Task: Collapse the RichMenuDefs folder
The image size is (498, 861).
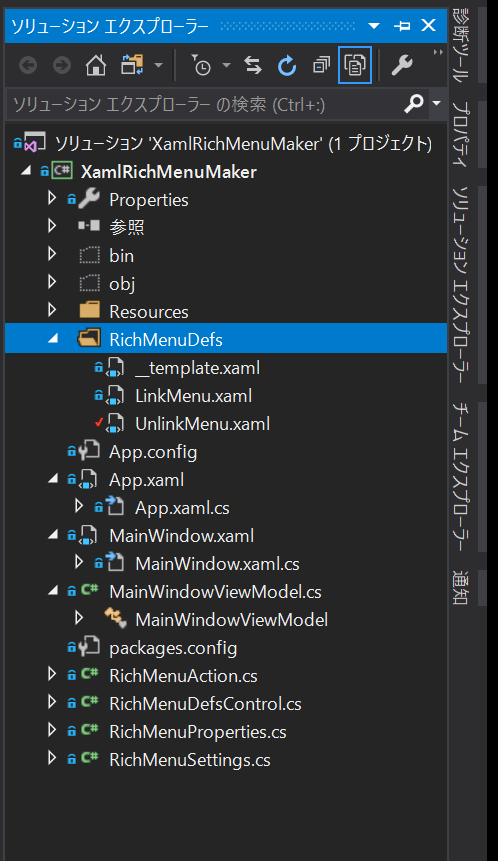Action: [53, 339]
